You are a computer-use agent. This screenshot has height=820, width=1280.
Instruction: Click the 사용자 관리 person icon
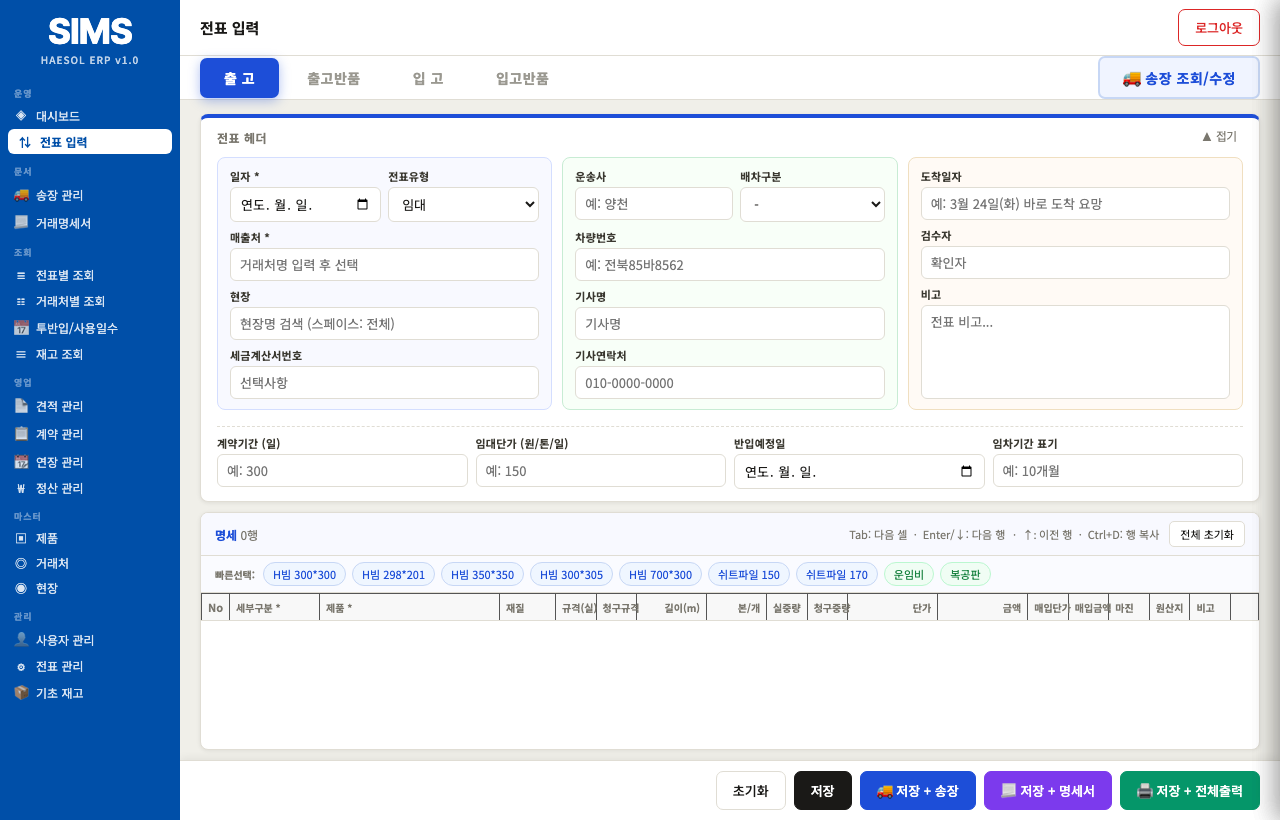point(21,640)
